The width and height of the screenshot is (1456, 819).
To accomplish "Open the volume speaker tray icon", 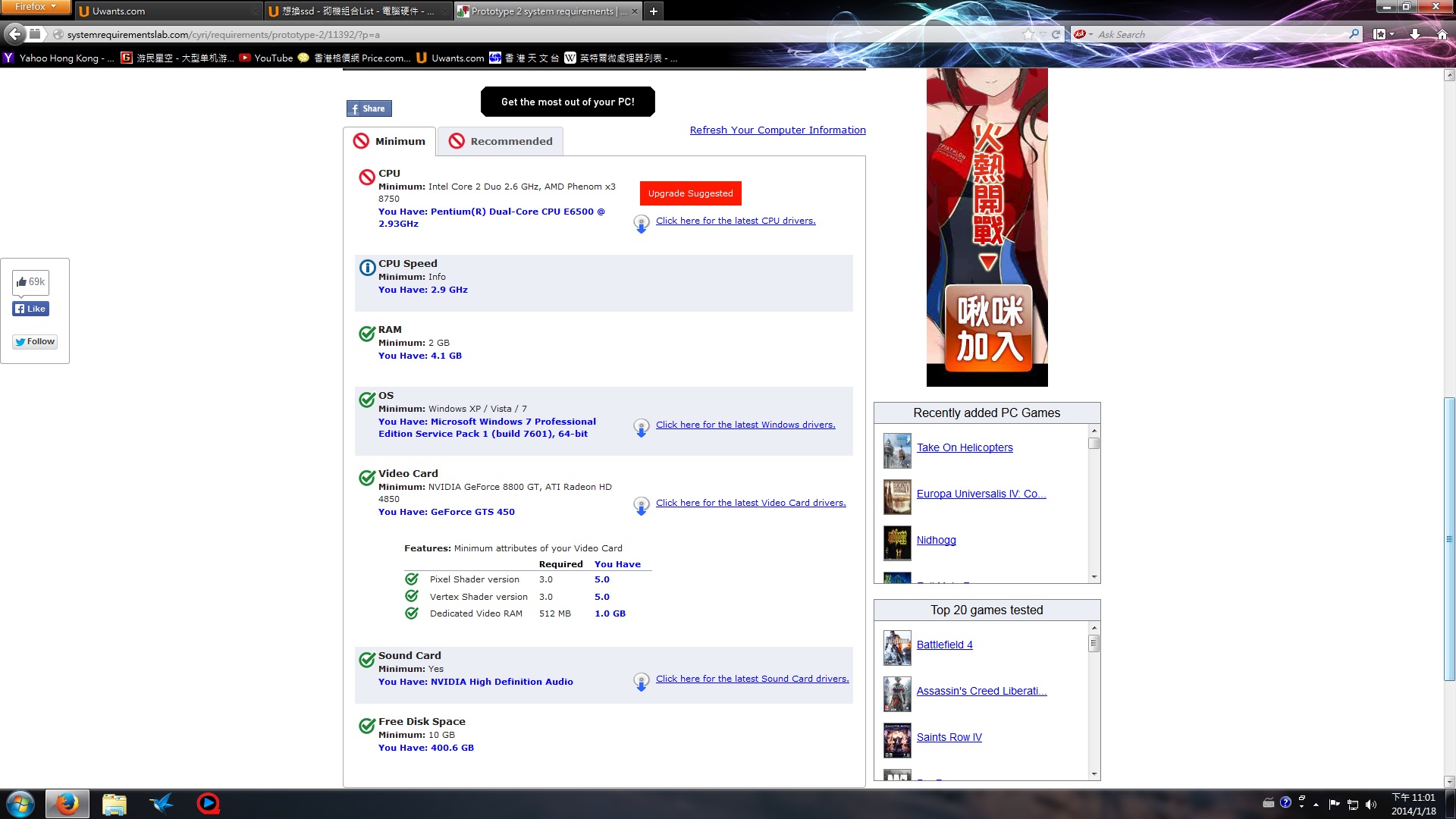I will (x=1370, y=805).
